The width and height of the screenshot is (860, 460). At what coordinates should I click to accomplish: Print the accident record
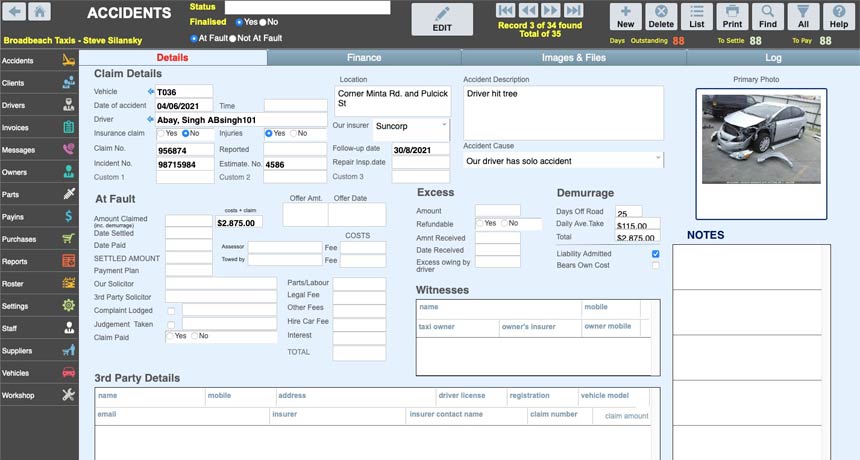732,16
